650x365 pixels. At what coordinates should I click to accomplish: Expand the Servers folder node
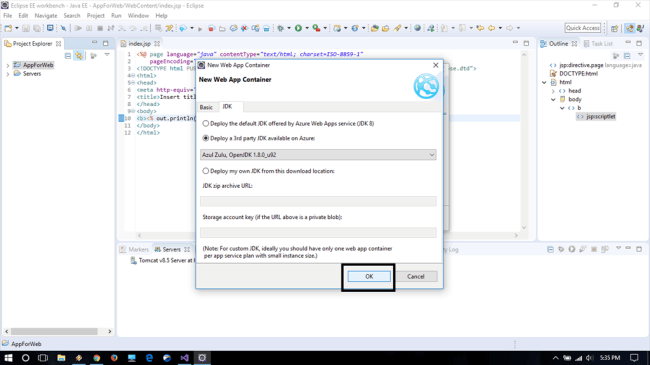(x=7, y=74)
